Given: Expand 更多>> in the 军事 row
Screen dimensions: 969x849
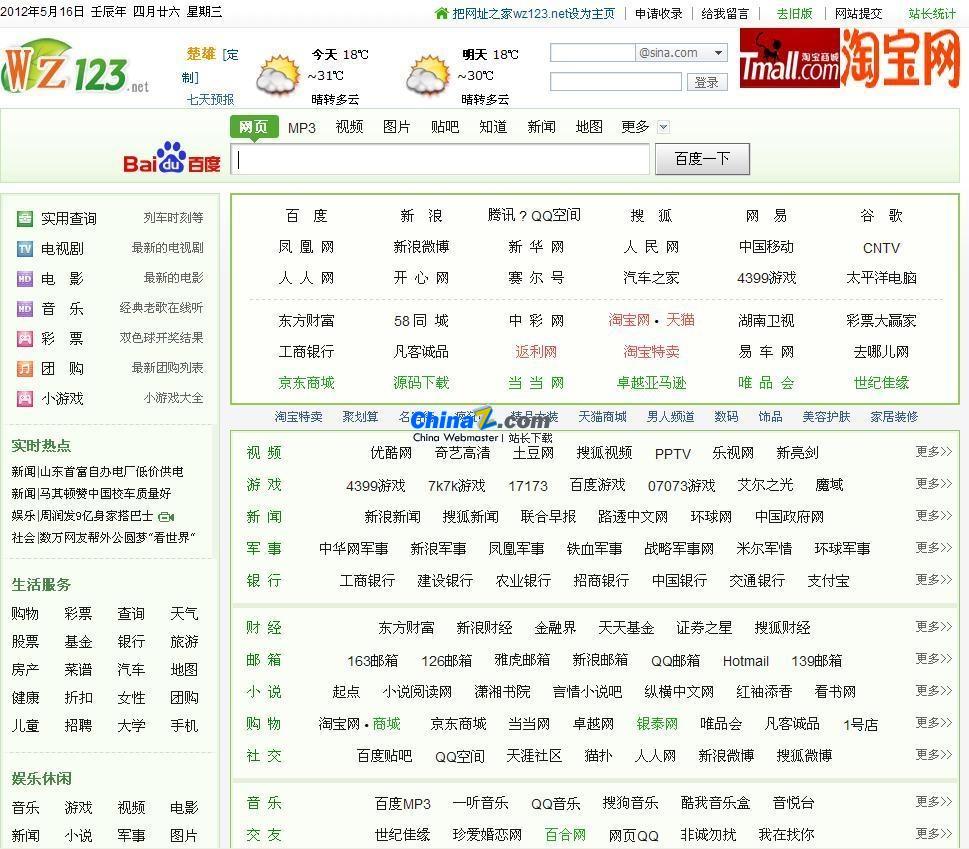Looking at the screenshot, I should tap(933, 547).
